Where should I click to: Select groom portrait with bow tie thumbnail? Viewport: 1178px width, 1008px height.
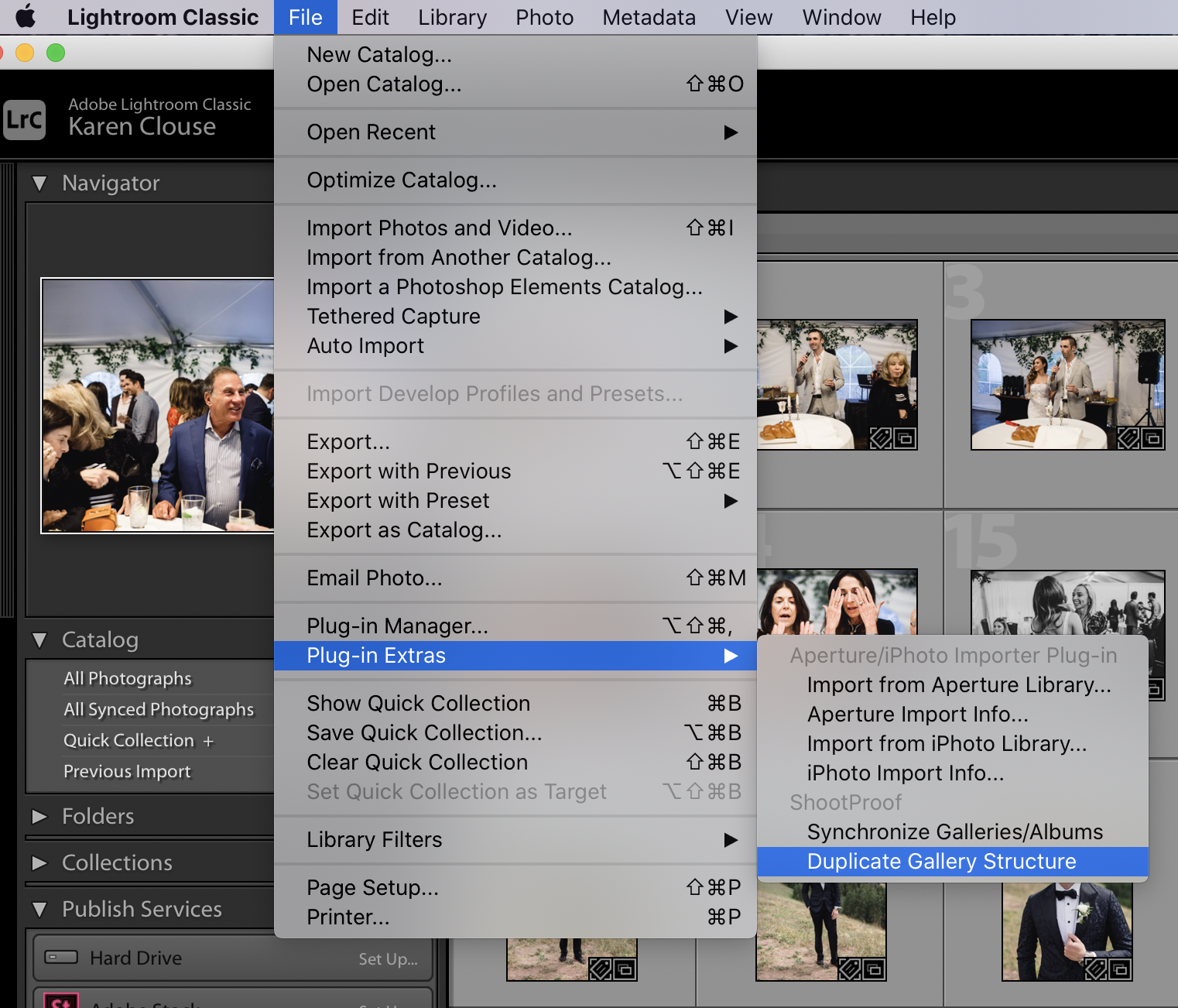click(x=1067, y=931)
